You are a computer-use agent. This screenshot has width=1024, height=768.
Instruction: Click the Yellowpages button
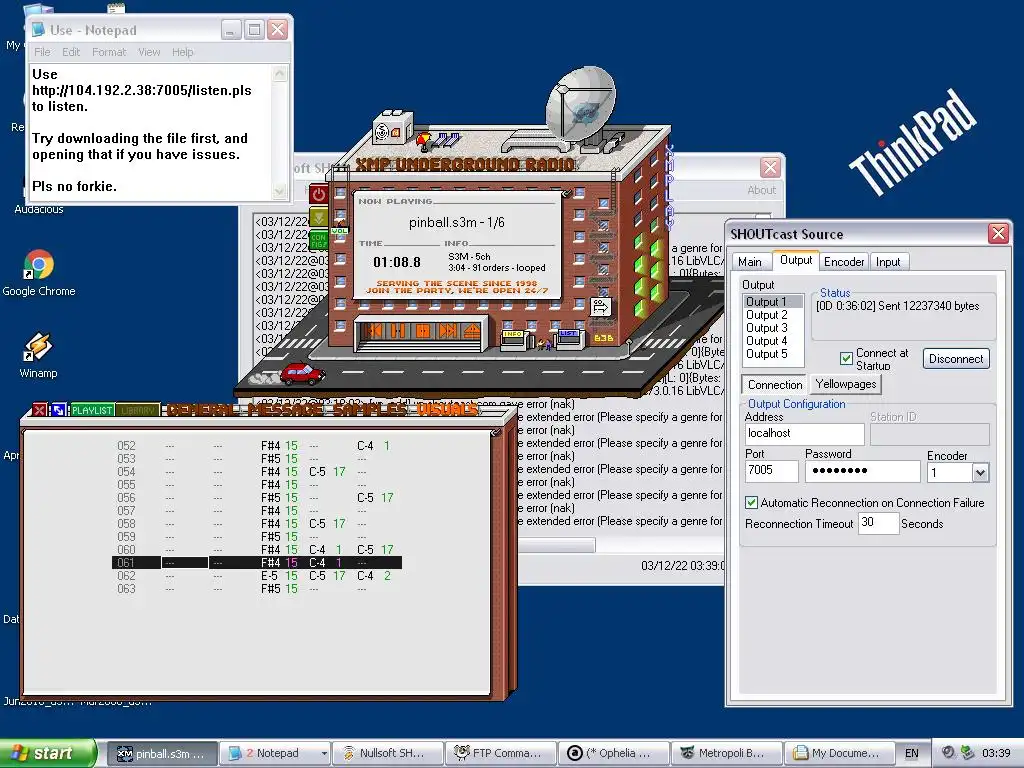(846, 384)
